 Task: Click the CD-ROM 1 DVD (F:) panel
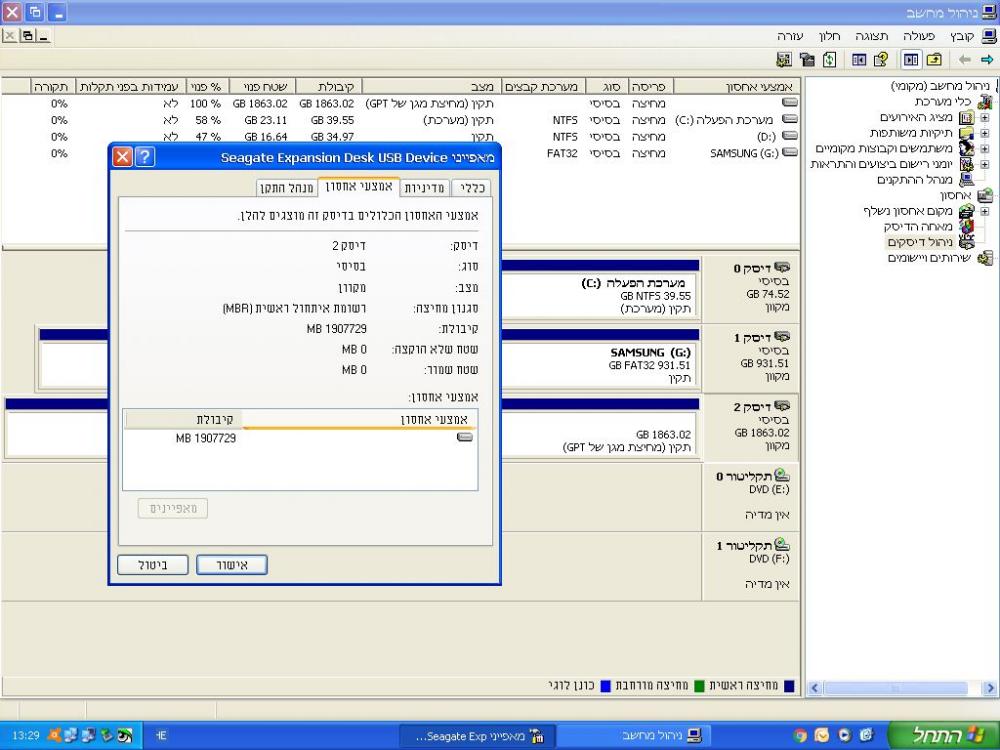(x=750, y=566)
